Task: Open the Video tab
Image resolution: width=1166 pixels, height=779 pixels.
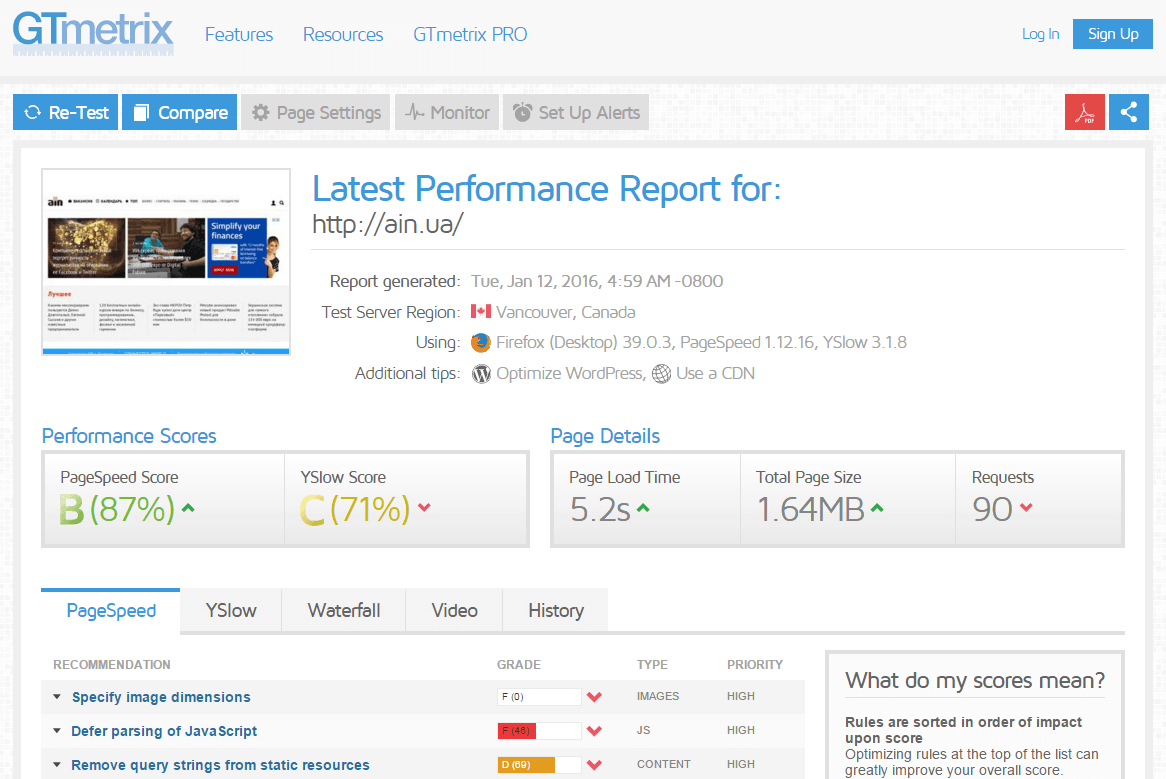Action: 454,610
